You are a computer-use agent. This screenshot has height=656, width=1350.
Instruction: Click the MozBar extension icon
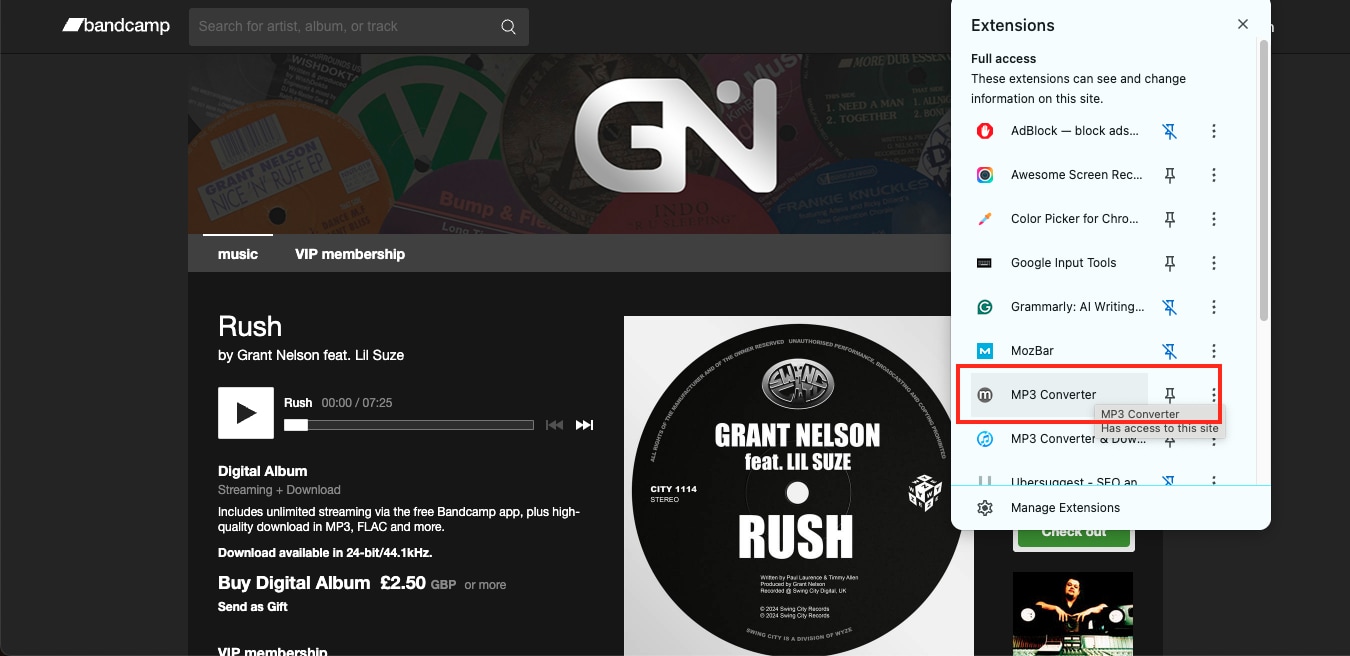tap(985, 351)
